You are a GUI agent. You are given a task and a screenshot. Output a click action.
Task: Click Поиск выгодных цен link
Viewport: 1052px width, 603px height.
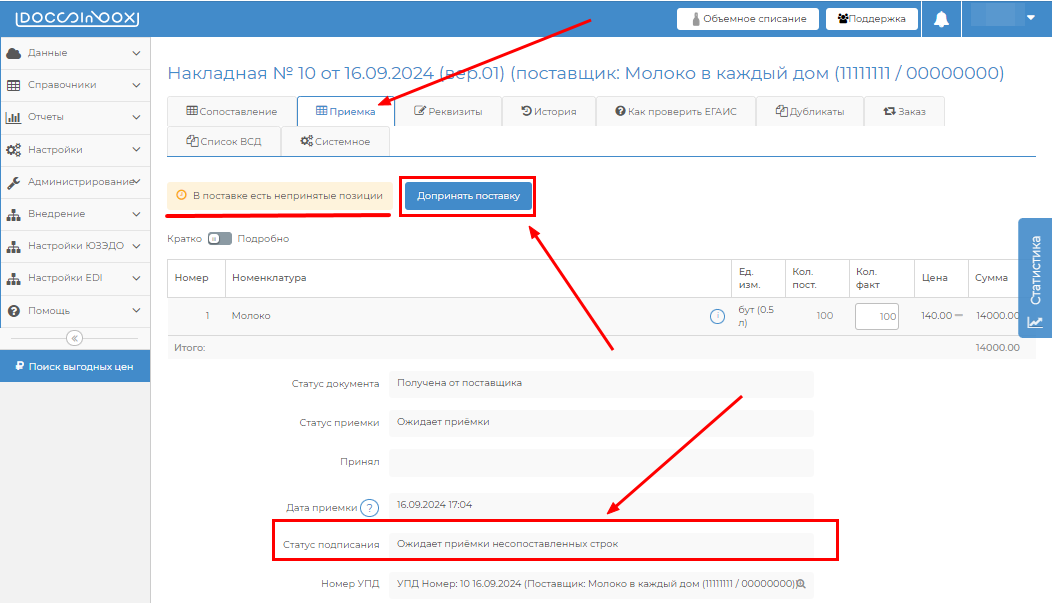(x=75, y=367)
